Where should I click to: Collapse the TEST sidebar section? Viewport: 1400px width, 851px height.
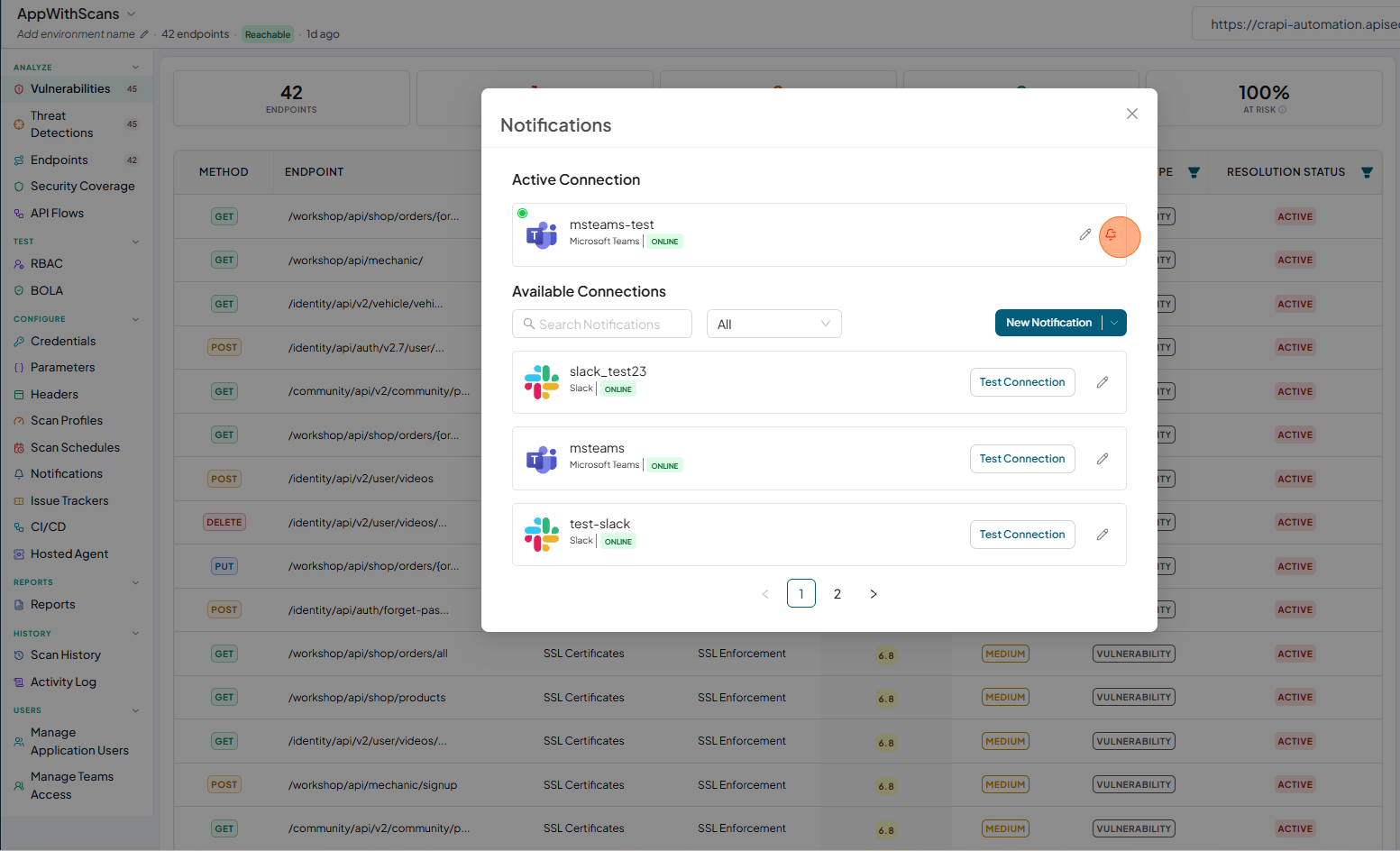[x=136, y=242]
